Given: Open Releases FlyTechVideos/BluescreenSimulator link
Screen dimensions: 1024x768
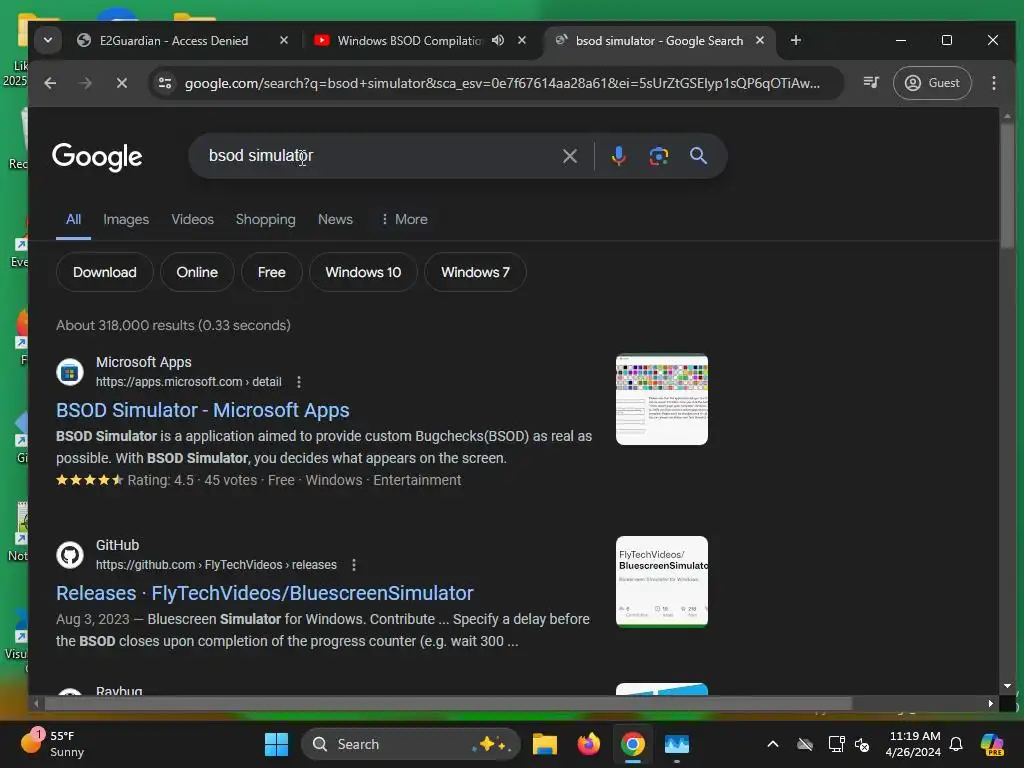Looking at the screenshot, I should (264, 593).
